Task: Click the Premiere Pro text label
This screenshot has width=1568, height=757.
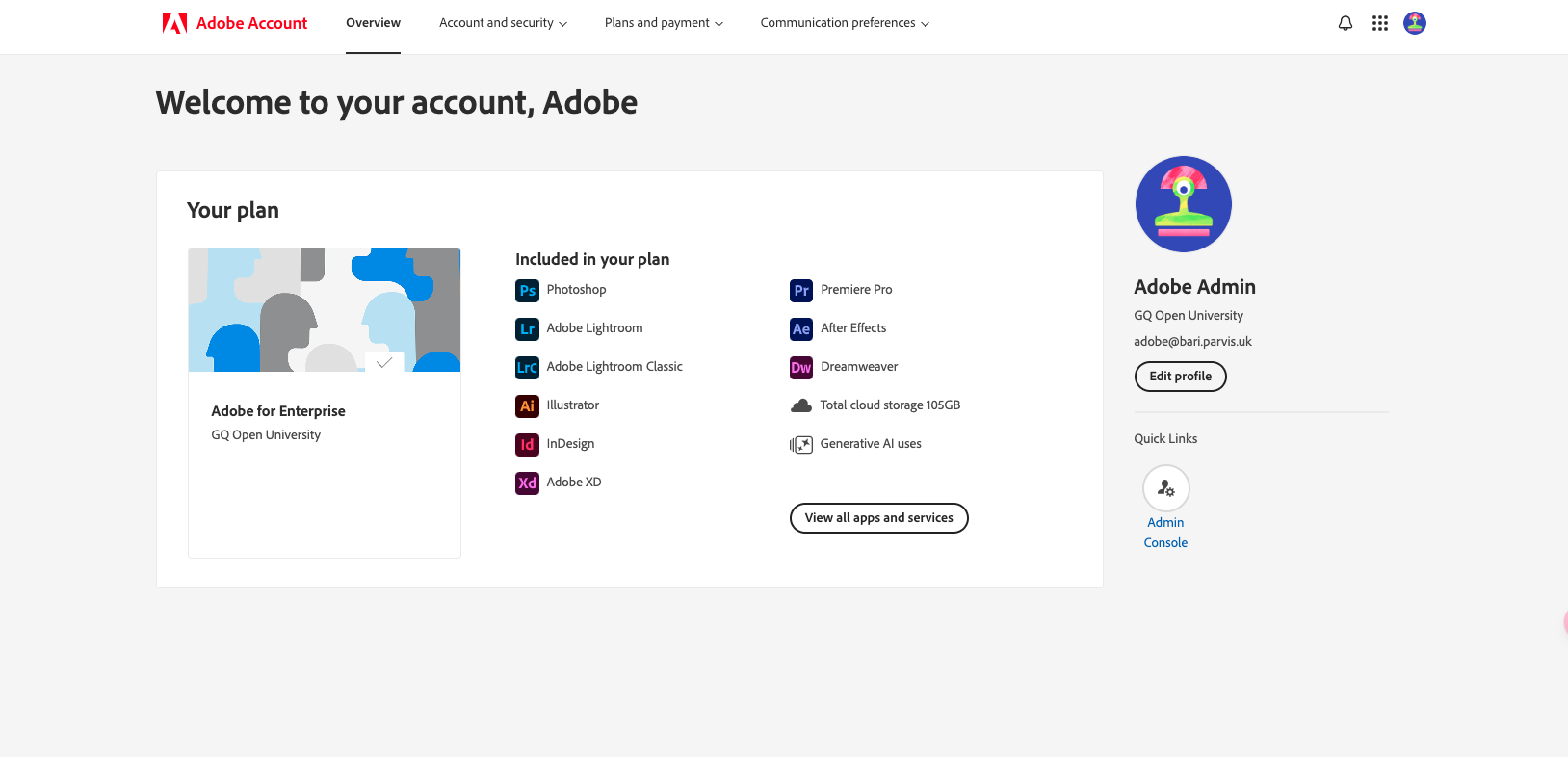Action: pyautogui.click(x=856, y=290)
